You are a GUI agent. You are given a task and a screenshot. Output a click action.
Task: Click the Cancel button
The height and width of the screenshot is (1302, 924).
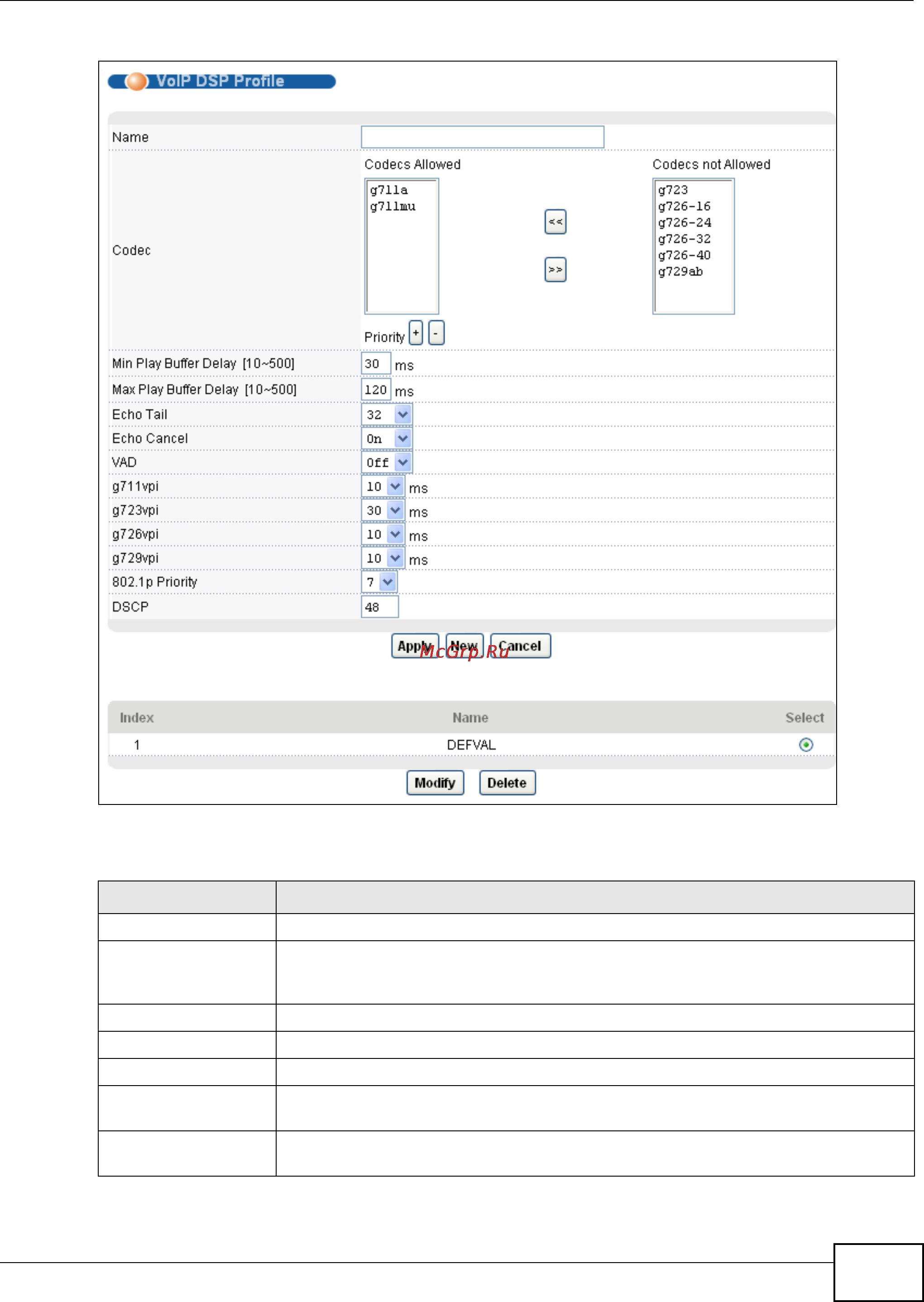[x=520, y=646]
